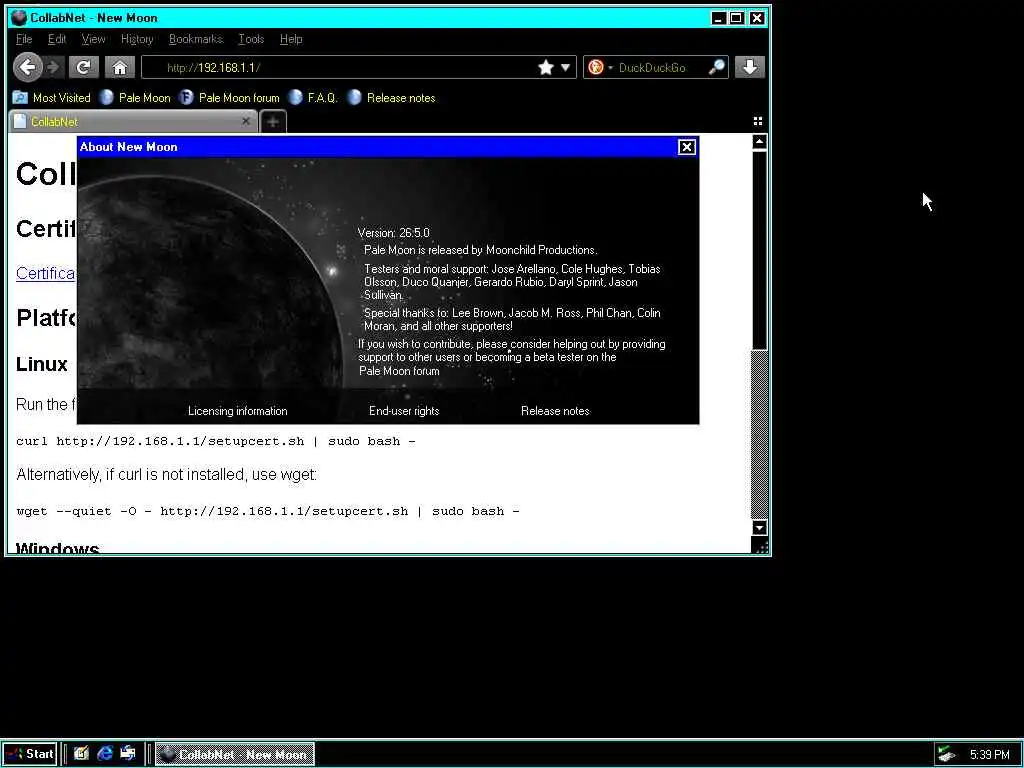Open the browser home page
This screenshot has width=1024, height=768.
[120, 67]
